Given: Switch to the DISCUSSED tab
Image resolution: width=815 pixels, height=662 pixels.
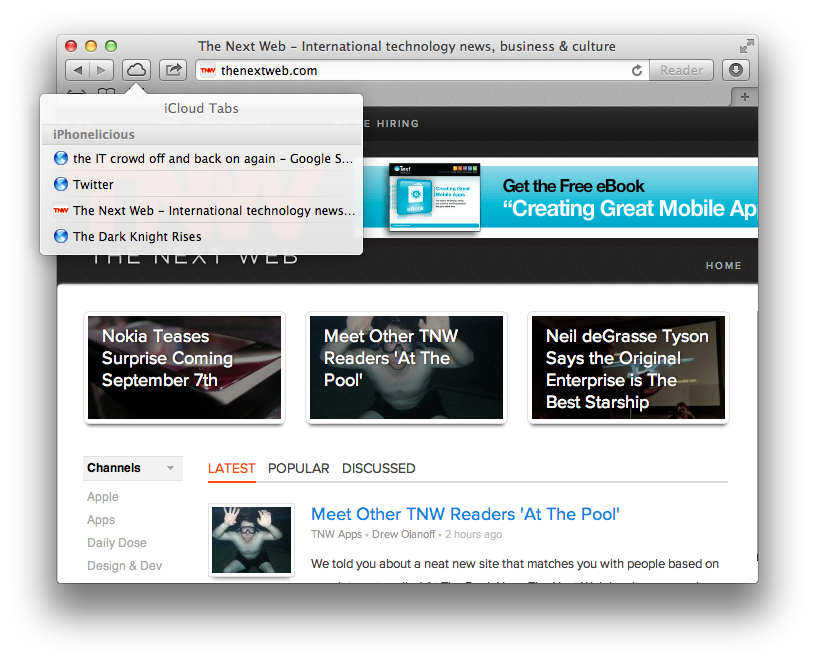Looking at the screenshot, I should tap(378, 469).
